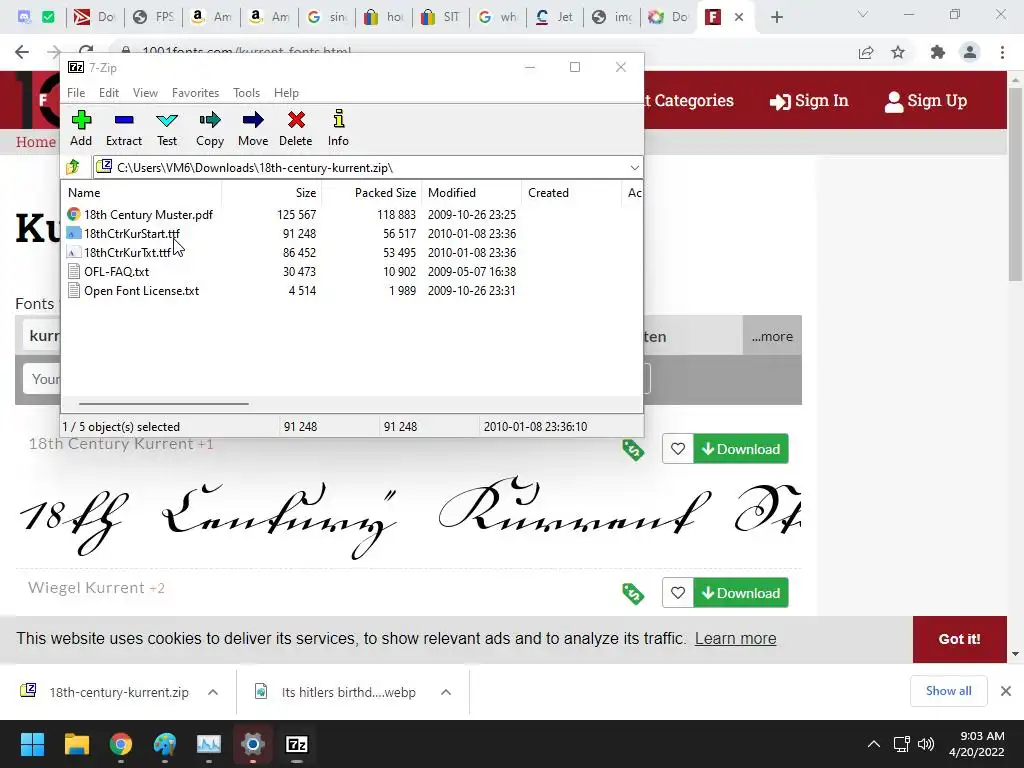Open File Explorer from the taskbar
This screenshot has width=1024, height=768.
tap(76, 744)
